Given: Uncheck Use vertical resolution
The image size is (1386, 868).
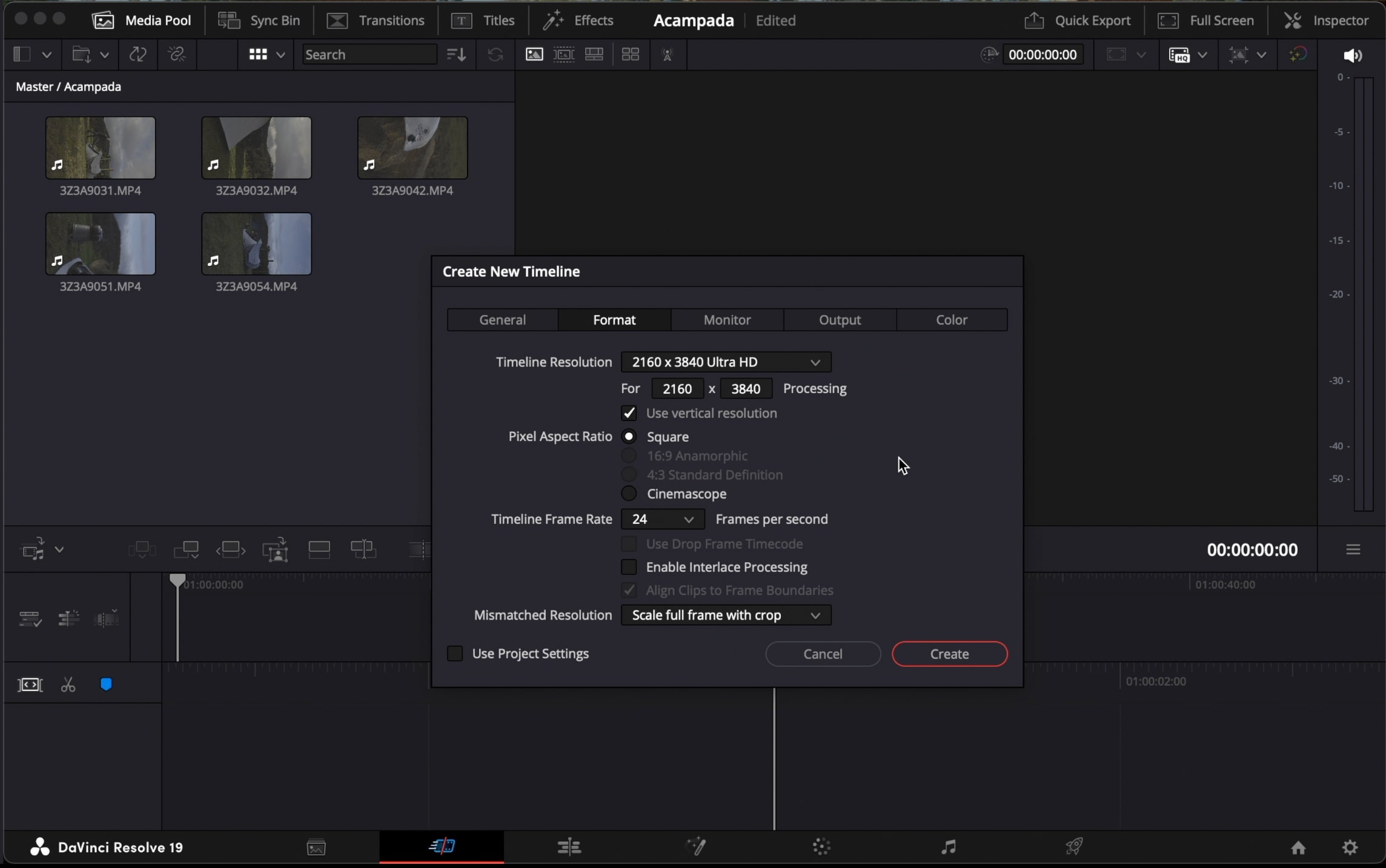Looking at the screenshot, I should [x=629, y=413].
